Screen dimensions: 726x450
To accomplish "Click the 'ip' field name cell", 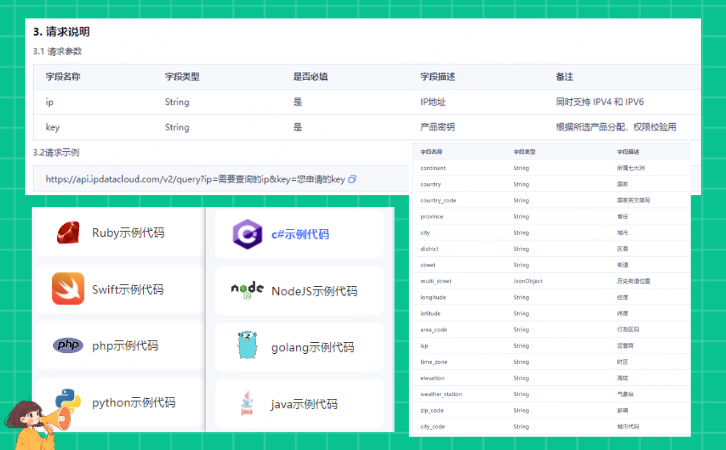I will [50, 102].
